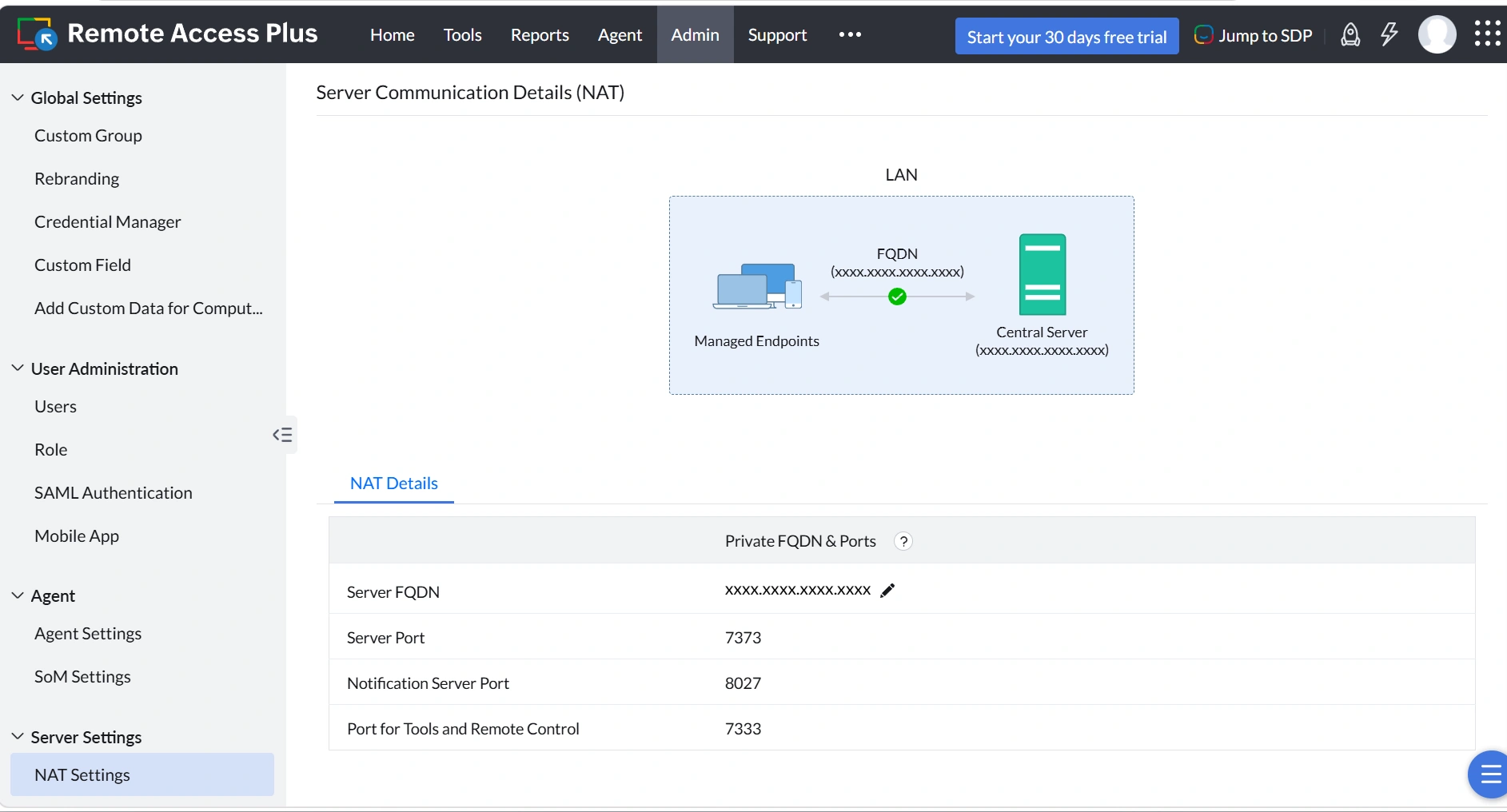Viewport: 1507px width, 812px height.
Task: Open the notifications rocket icon
Action: click(x=1350, y=35)
